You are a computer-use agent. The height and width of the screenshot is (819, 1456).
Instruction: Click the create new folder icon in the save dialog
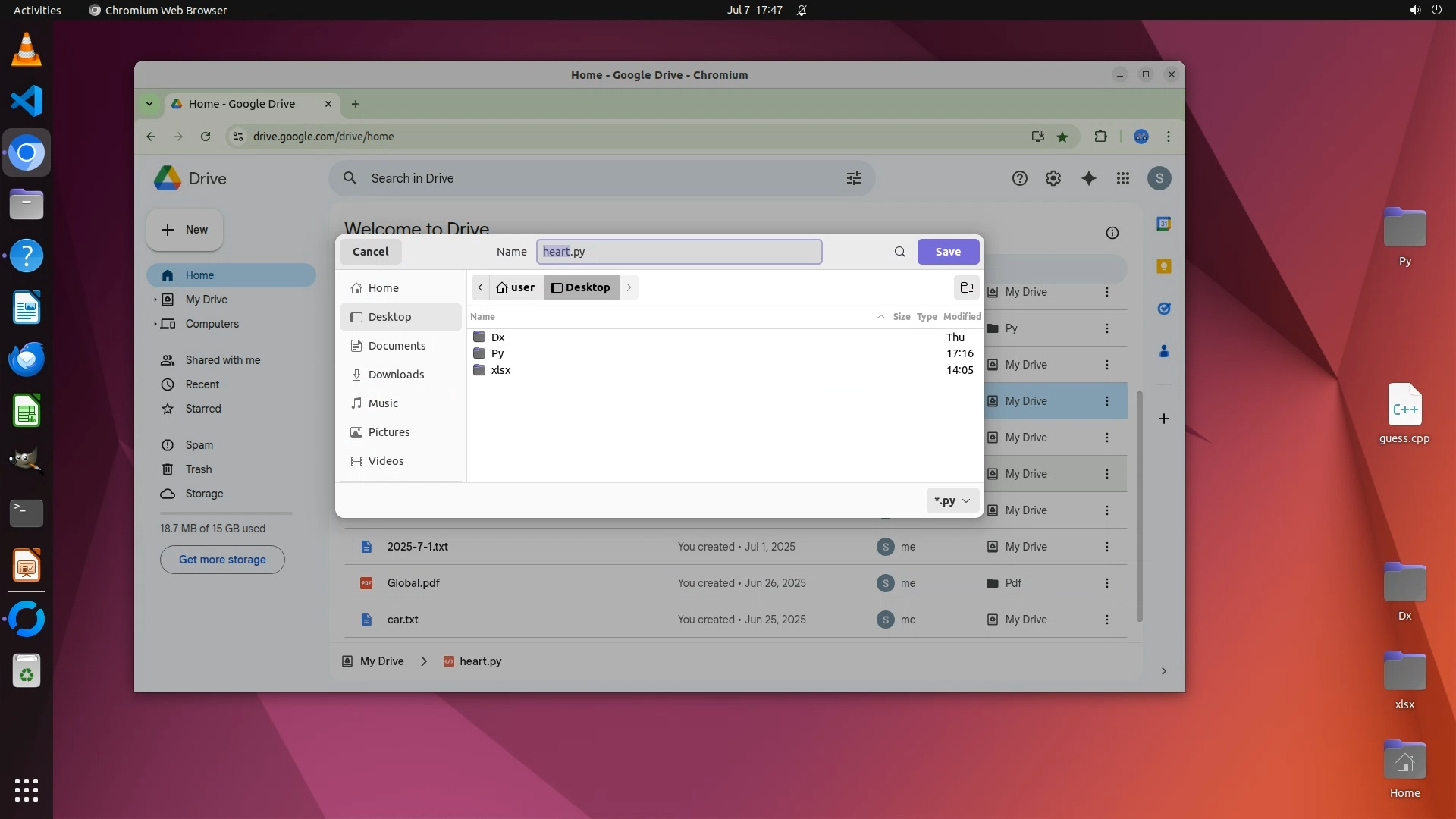pyautogui.click(x=966, y=287)
